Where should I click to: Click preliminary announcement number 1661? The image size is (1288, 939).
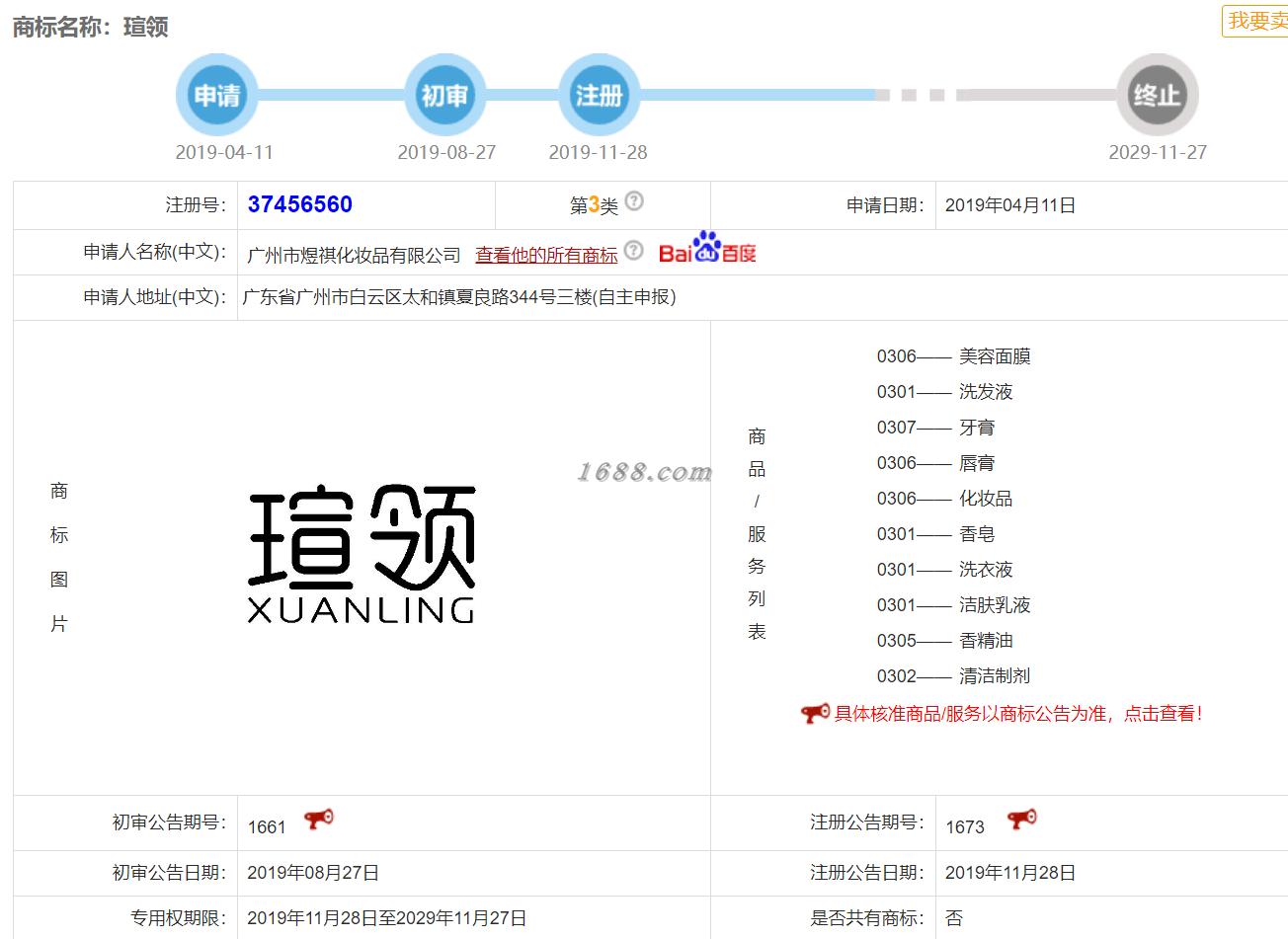[267, 826]
